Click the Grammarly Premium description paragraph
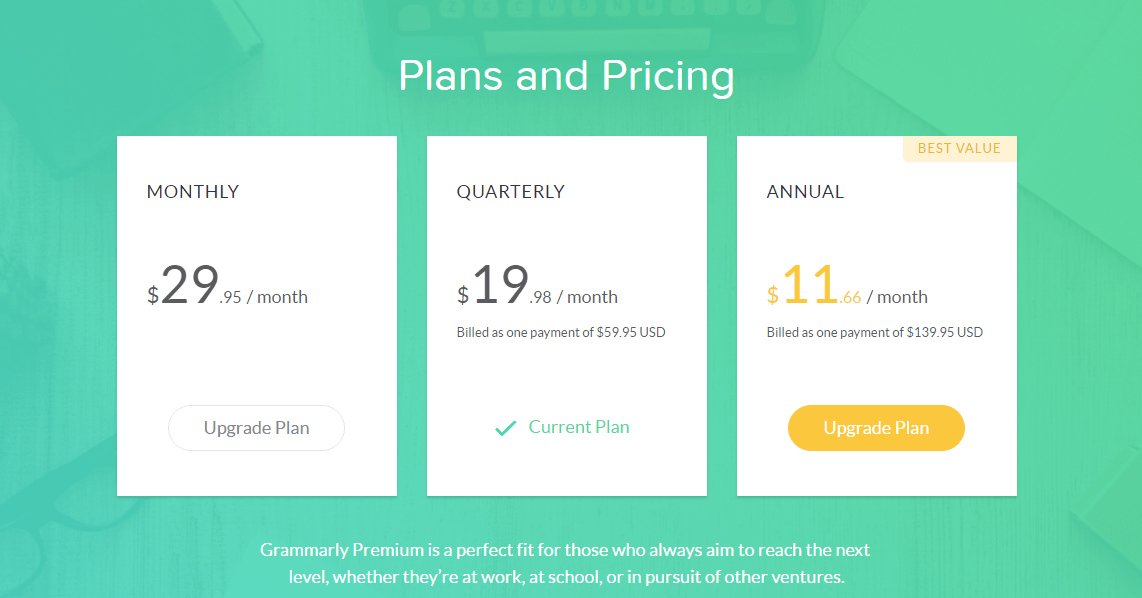This screenshot has width=1142, height=598. (566, 563)
